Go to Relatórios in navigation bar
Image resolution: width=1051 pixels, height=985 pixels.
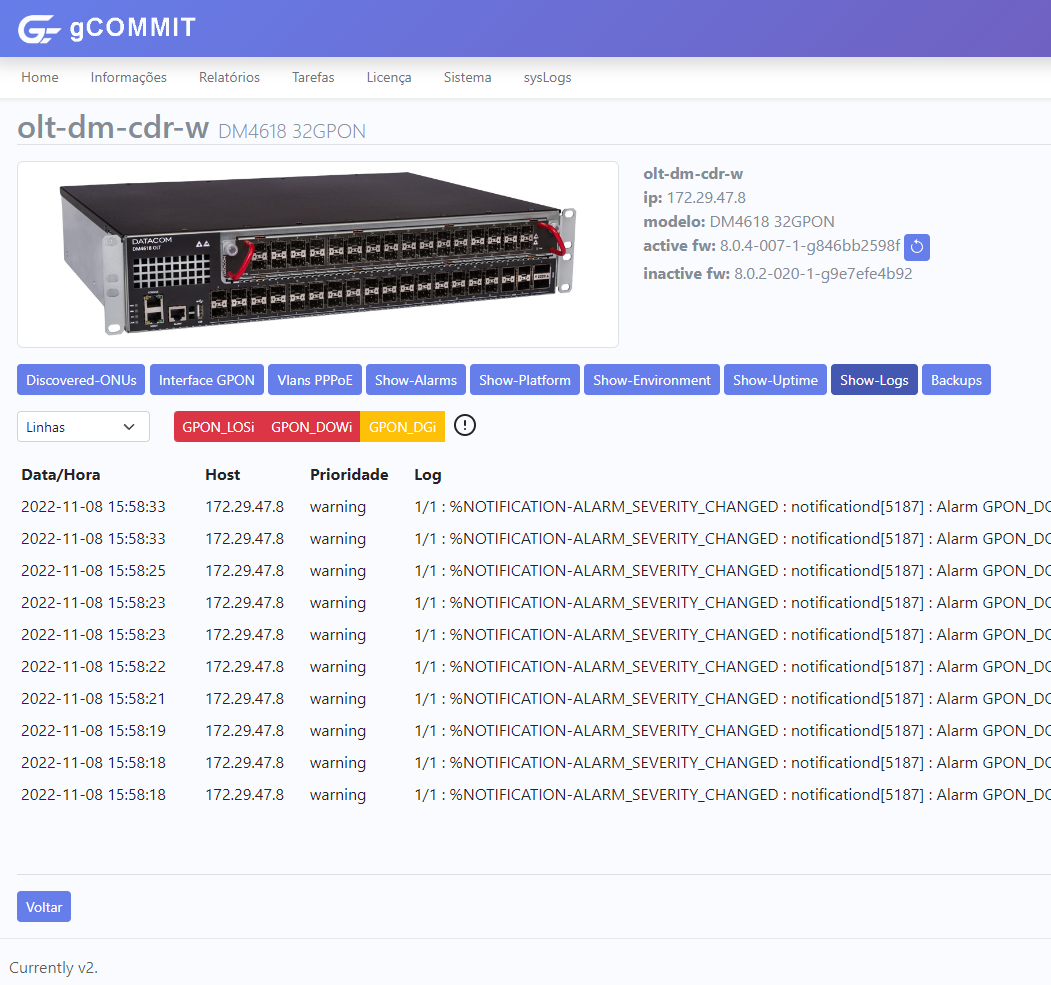pos(229,77)
